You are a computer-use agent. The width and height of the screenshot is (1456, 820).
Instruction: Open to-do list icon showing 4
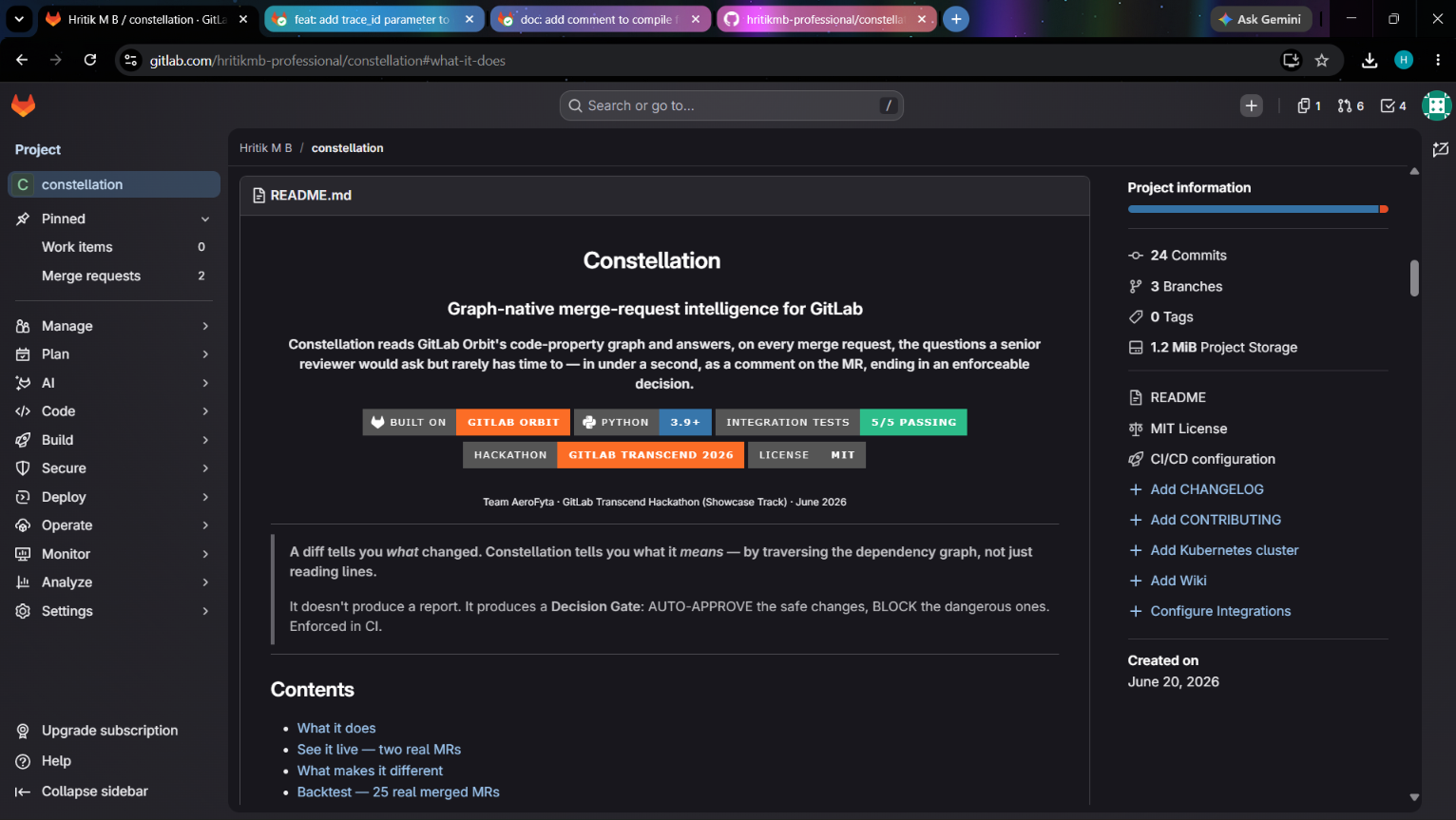coord(1393,105)
